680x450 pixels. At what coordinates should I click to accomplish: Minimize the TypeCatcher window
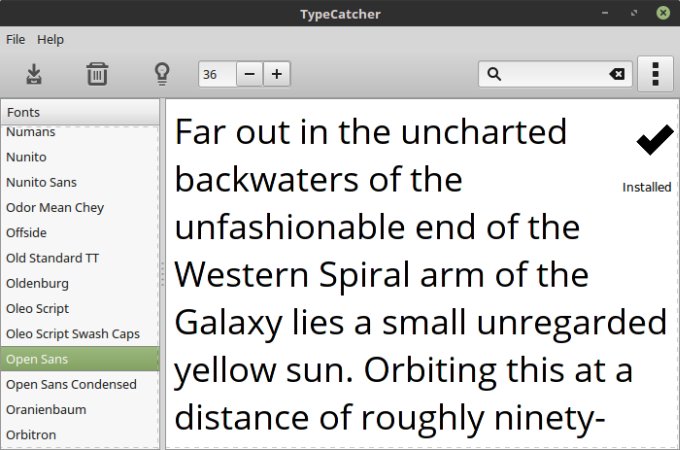click(605, 13)
